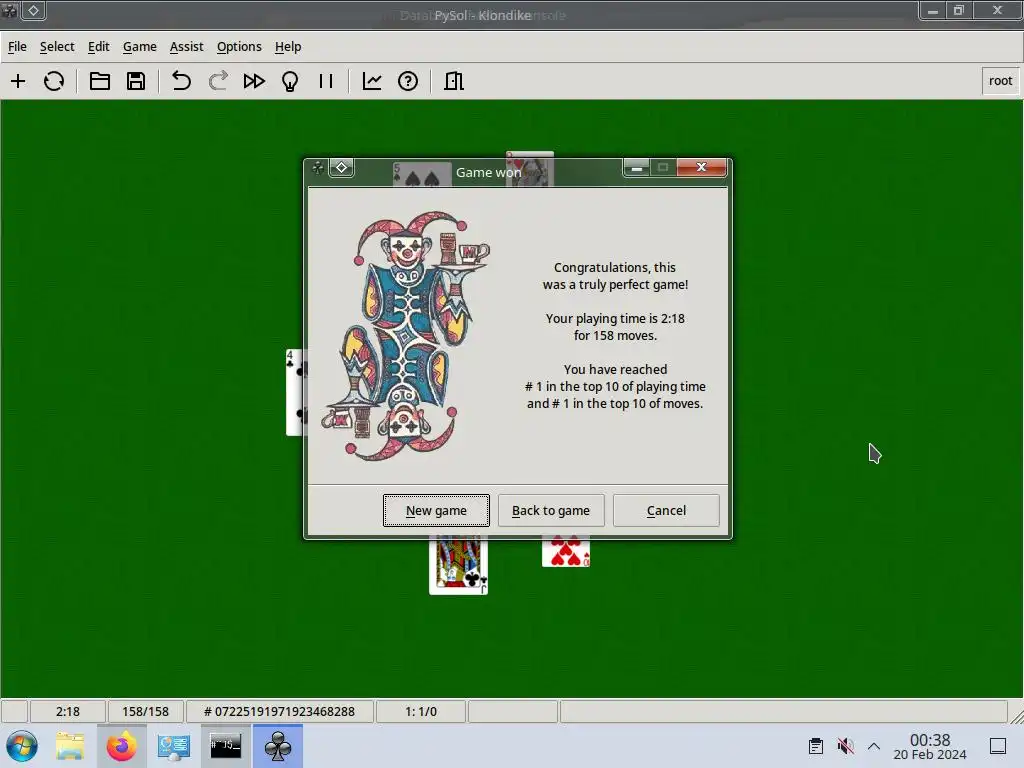This screenshot has height=768, width=1024.
Task: Open the Edit menu
Action: click(x=99, y=46)
